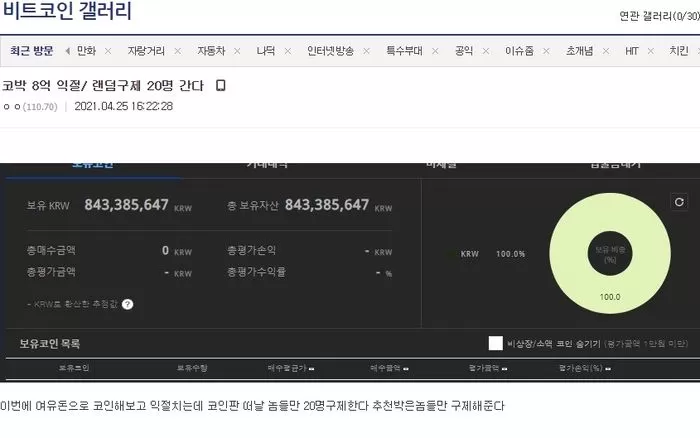This screenshot has height=438, width=700.
Task: Click the post body text about 20명구제
Action: tap(252, 406)
